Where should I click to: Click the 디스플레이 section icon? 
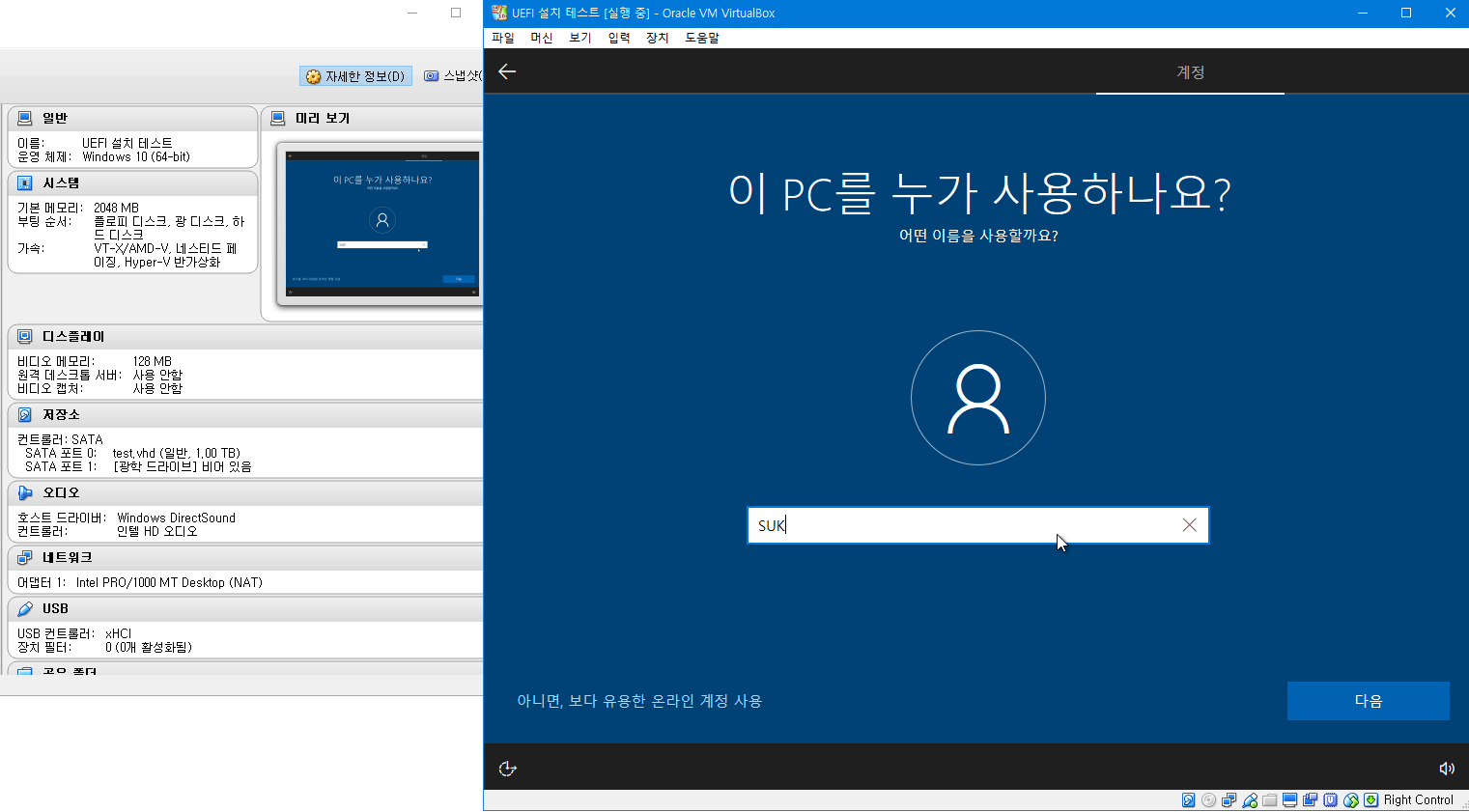(25, 336)
